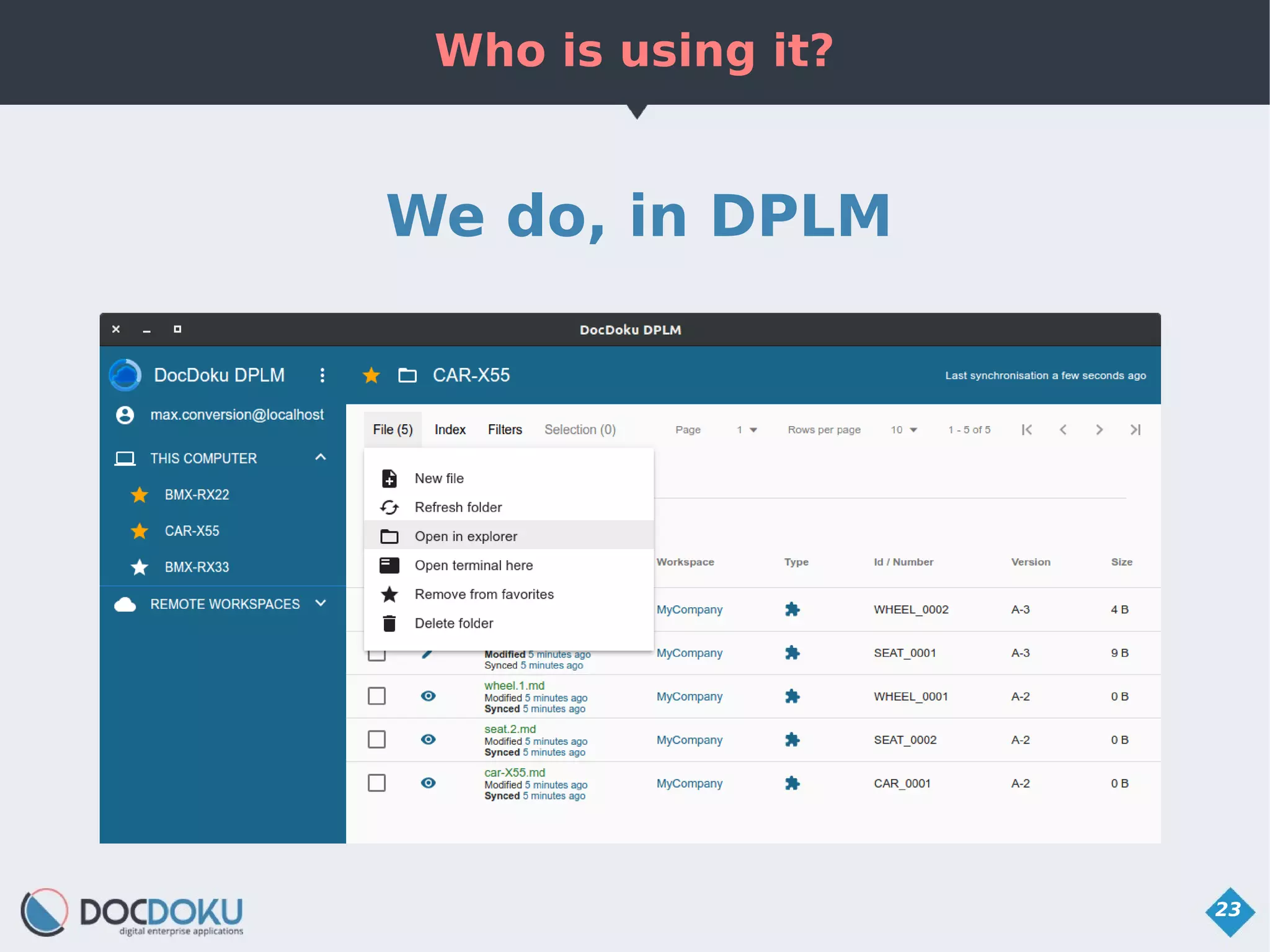Choose Open in explorer menu entry

click(508, 536)
